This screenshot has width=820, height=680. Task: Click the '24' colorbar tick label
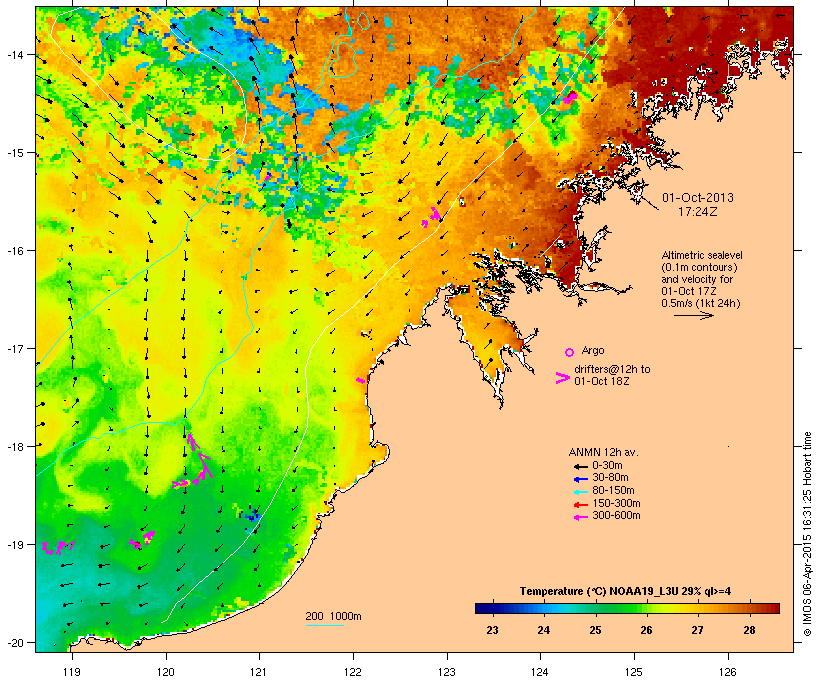[x=543, y=630]
